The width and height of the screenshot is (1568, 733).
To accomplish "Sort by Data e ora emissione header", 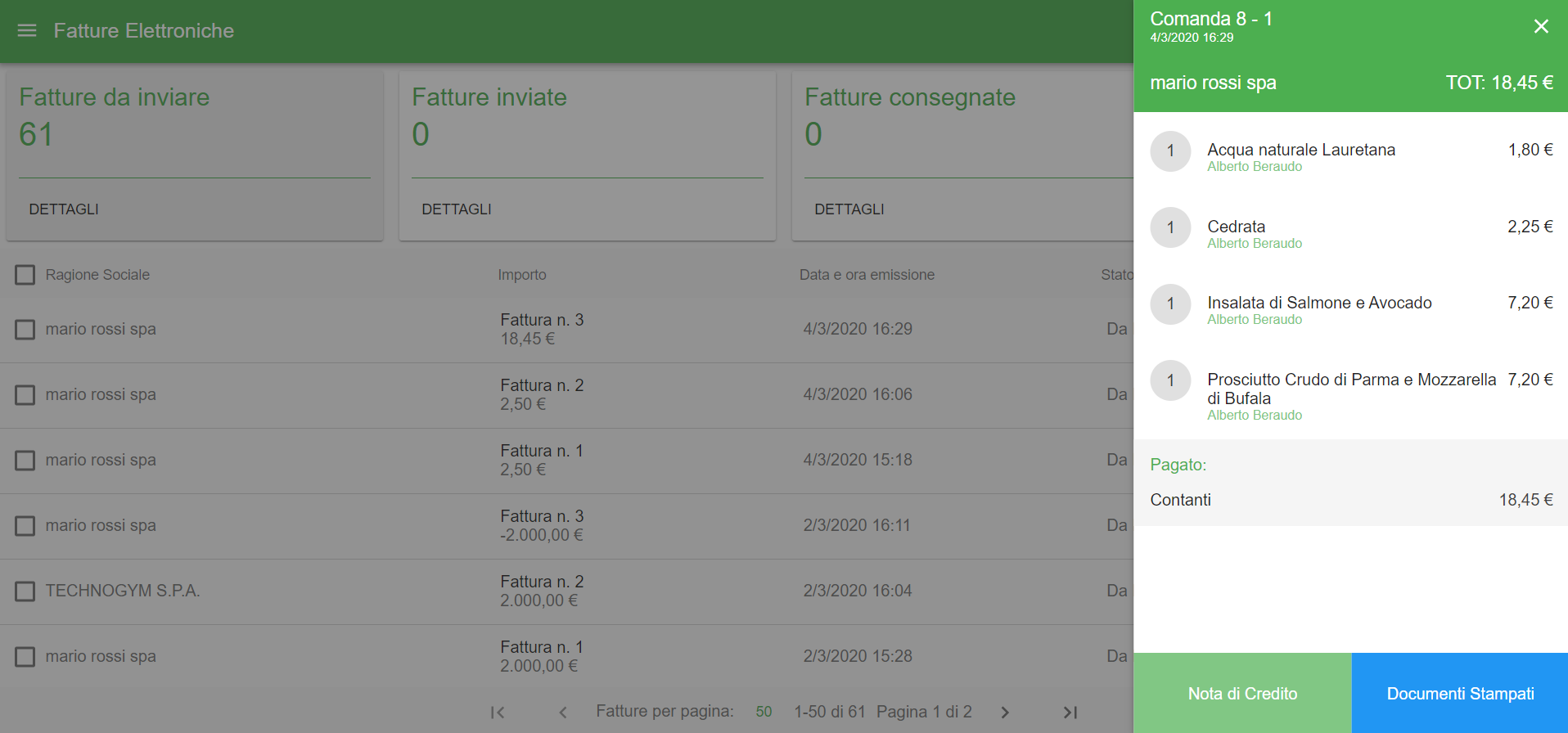I will 867,275.
